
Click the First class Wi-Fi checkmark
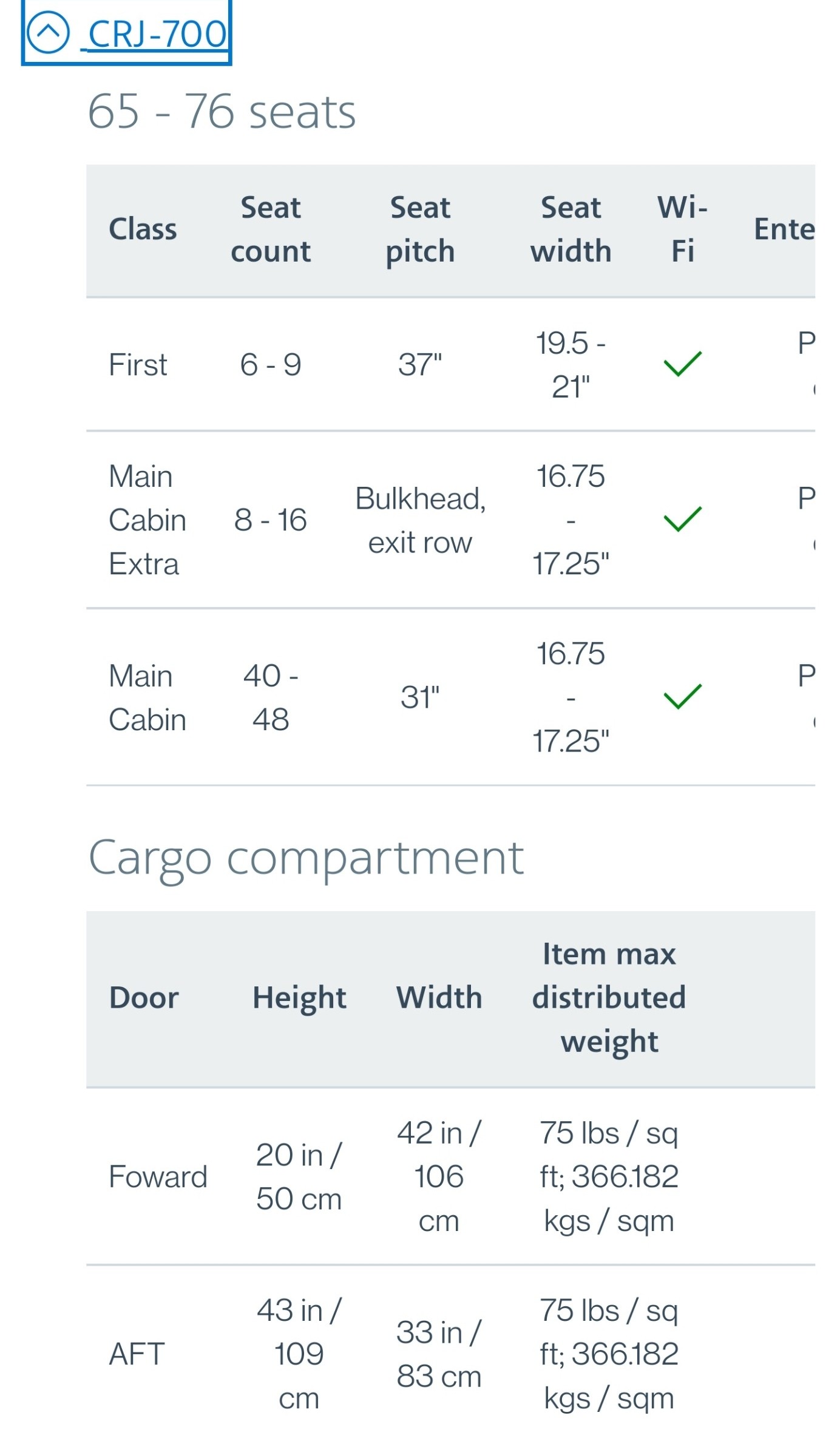pos(682,364)
